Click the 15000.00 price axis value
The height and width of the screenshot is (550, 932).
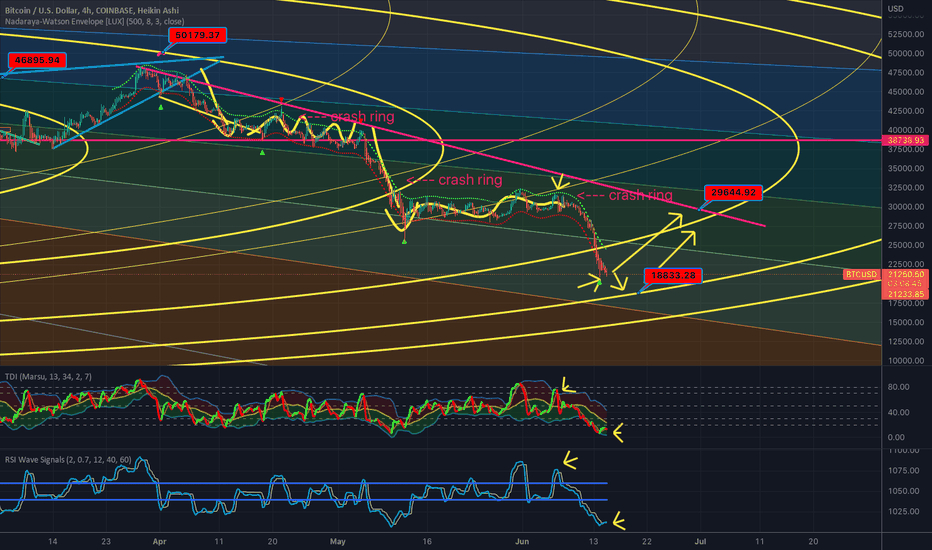(x=906, y=322)
